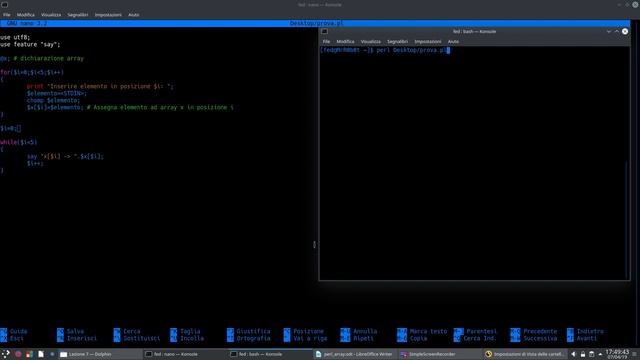Click the $i++; line in nano
The height and width of the screenshot is (360, 640).
coord(35,163)
